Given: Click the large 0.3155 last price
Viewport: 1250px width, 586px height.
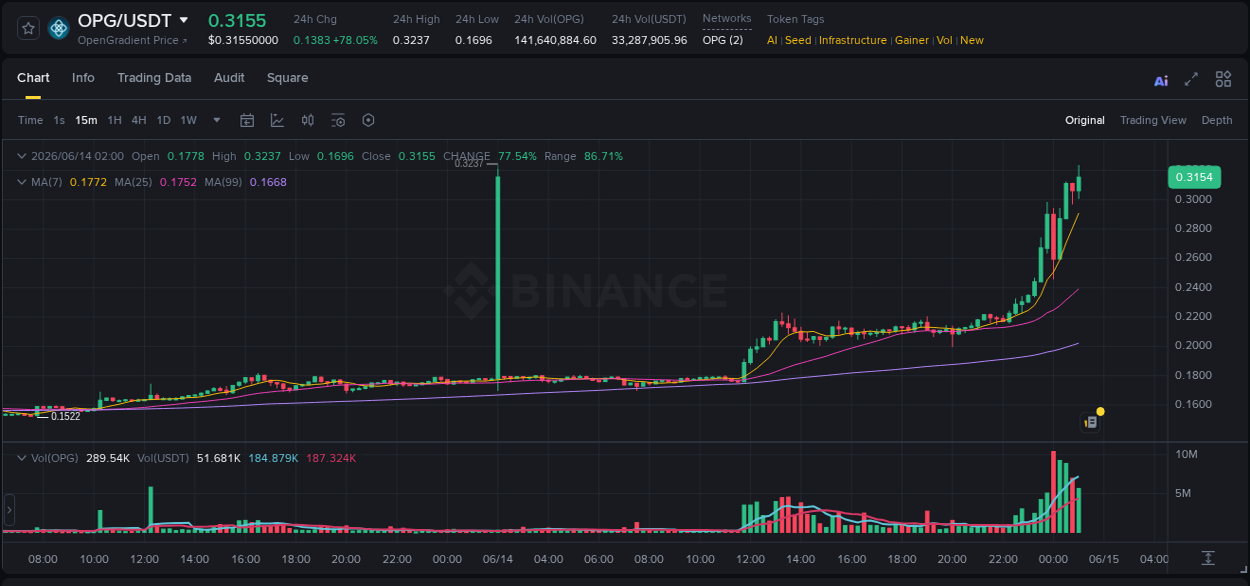Looking at the screenshot, I should pyautogui.click(x=237, y=20).
